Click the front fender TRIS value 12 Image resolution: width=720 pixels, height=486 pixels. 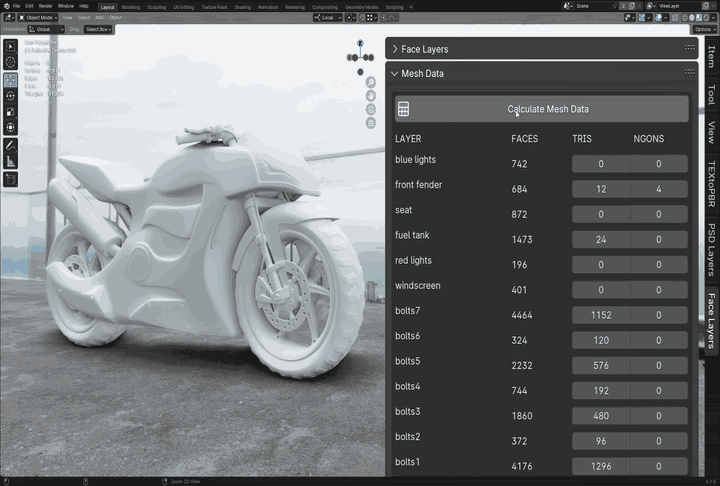(x=601, y=189)
